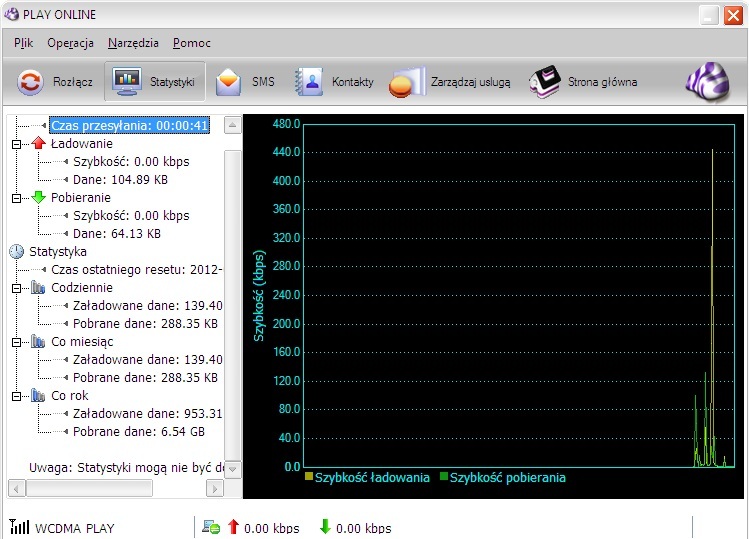Click the vertical scrollbar thumb in tree panel
This screenshot has width=749, height=539.
pyautogui.click(x=233, y=306)
